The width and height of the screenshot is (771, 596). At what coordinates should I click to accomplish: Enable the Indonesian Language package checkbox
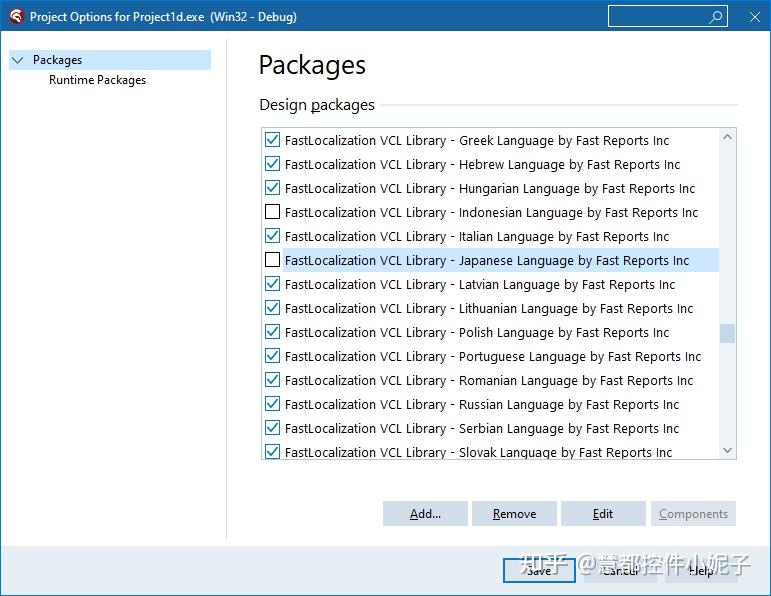pos(272,212)
